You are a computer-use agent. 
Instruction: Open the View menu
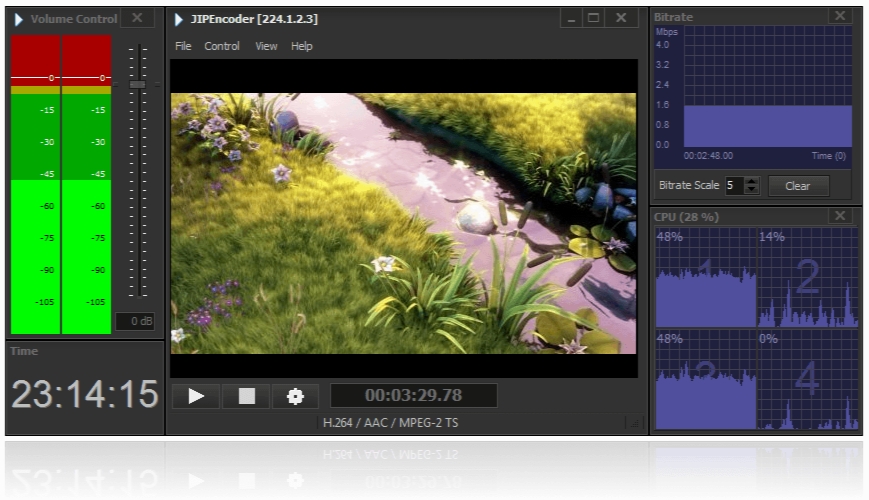tap(266, 46)
